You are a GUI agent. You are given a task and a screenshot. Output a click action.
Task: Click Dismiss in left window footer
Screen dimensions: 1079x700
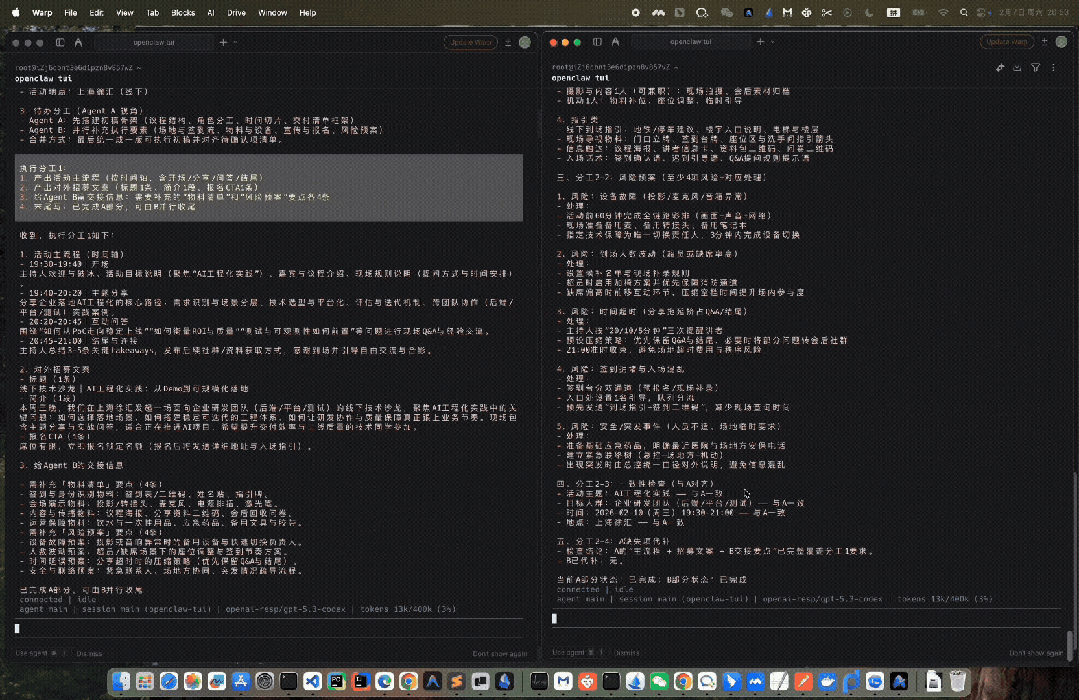point(89,653)
